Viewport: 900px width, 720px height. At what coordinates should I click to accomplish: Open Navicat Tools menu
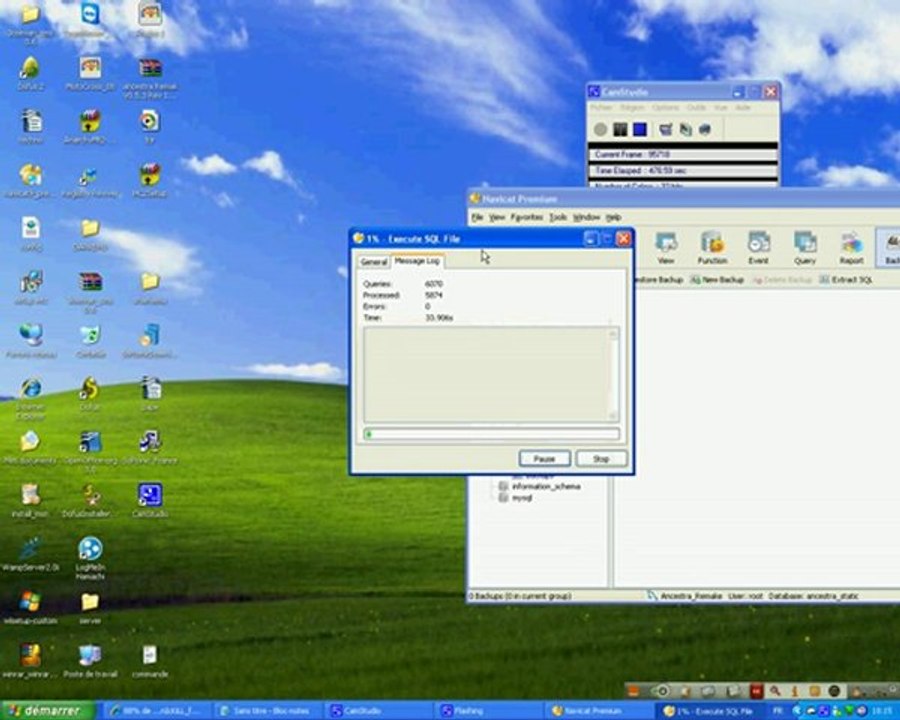pyautogui.click(x=558, y=217)
